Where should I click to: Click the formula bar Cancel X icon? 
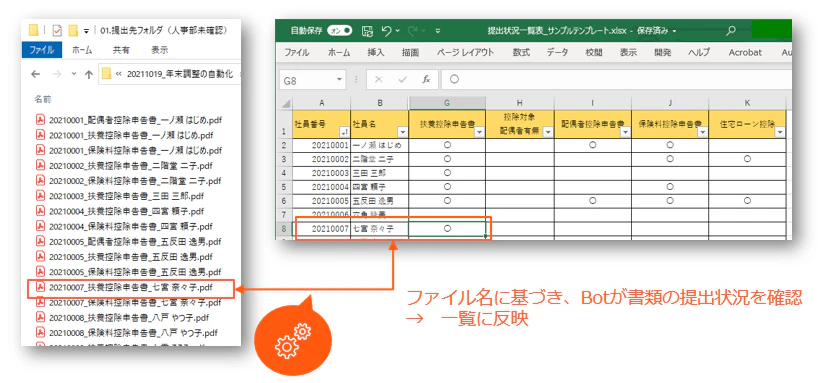click(379, 79)
